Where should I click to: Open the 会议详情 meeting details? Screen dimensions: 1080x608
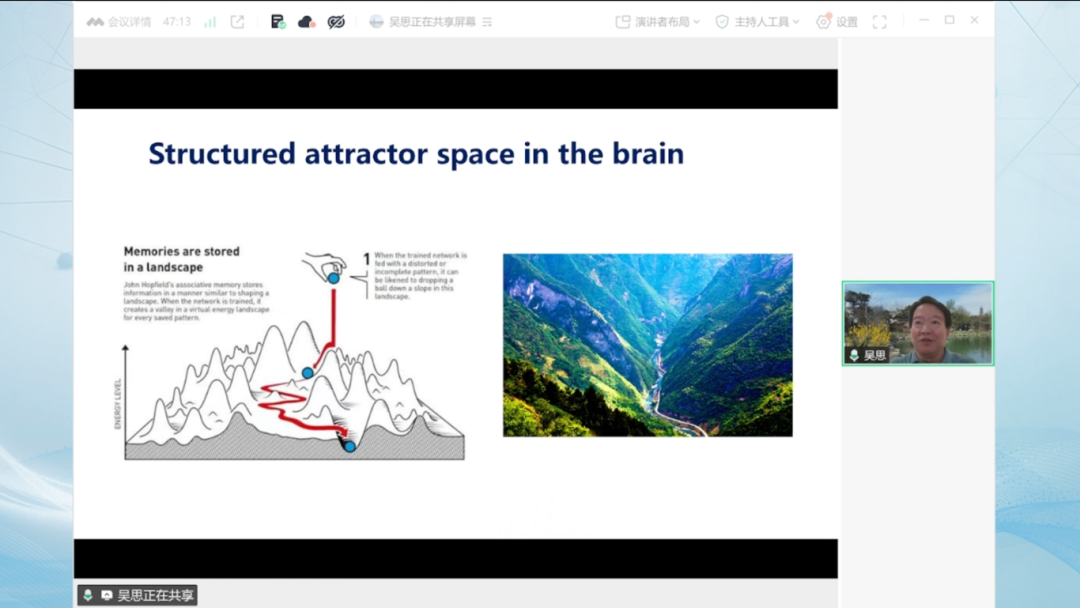[129, 22]
